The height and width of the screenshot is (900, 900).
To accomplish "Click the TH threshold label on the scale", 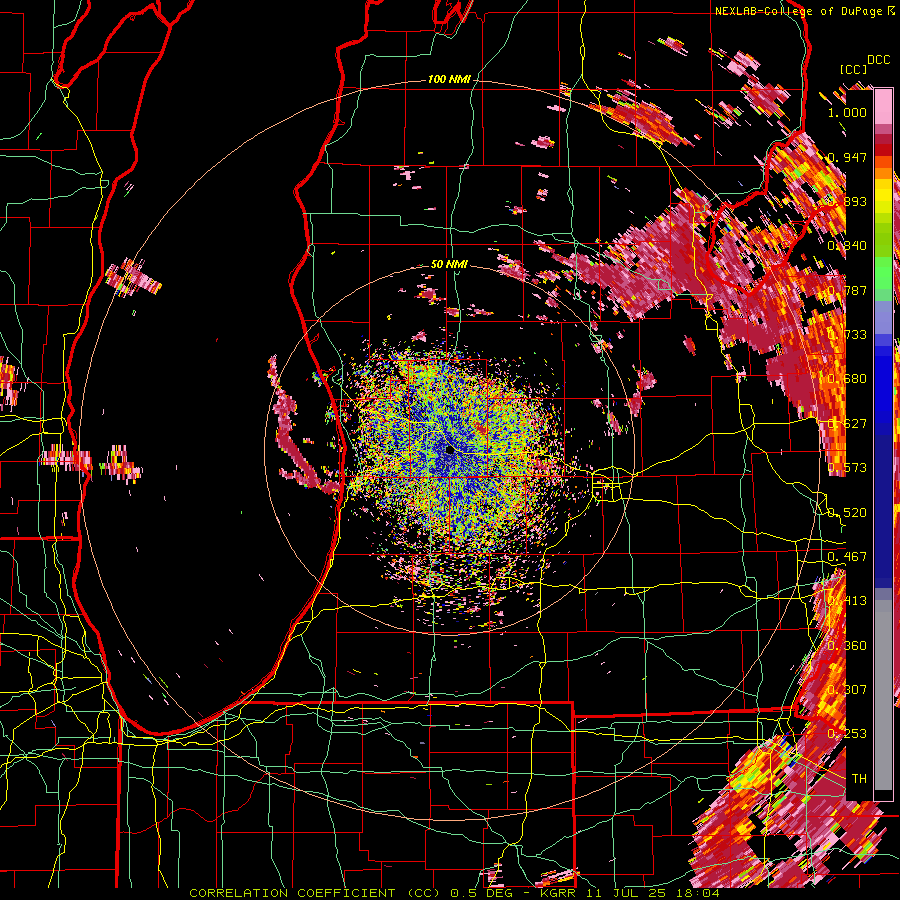I will (x=859, y=779).
